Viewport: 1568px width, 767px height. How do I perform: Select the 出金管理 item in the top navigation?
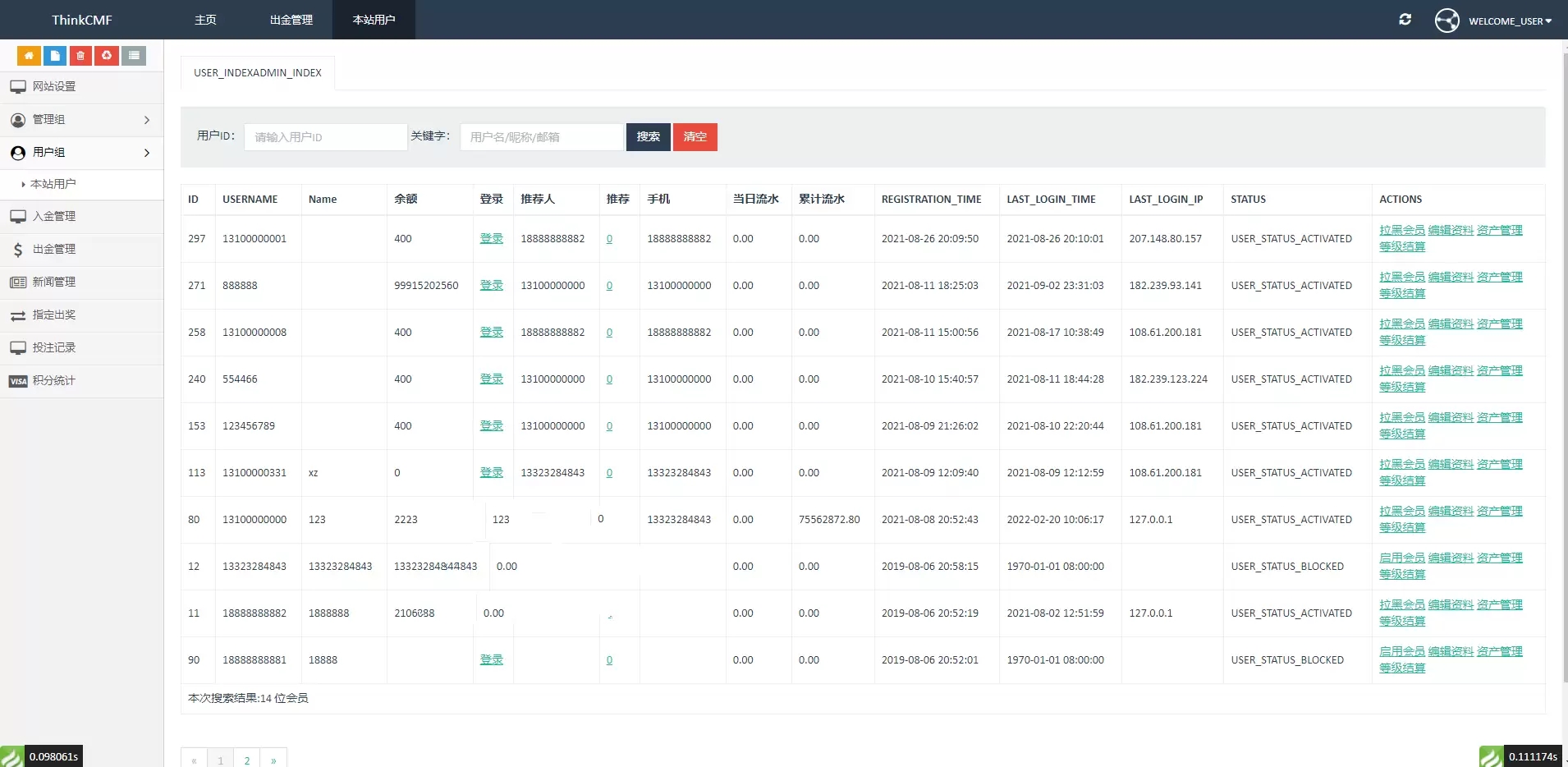click(x=291, y=19)
